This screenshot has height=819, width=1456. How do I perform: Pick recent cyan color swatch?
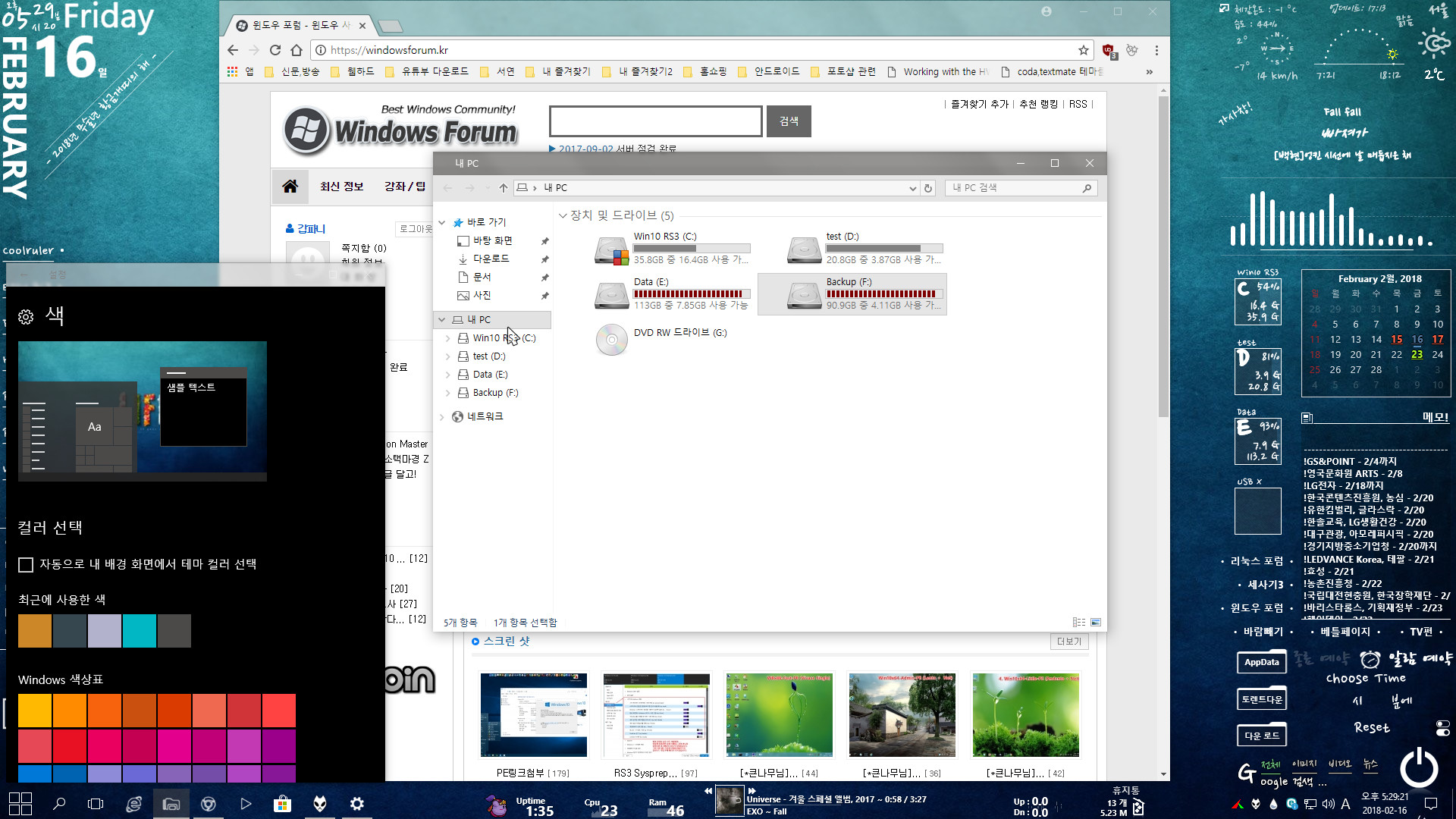click(x=140, y=631)
